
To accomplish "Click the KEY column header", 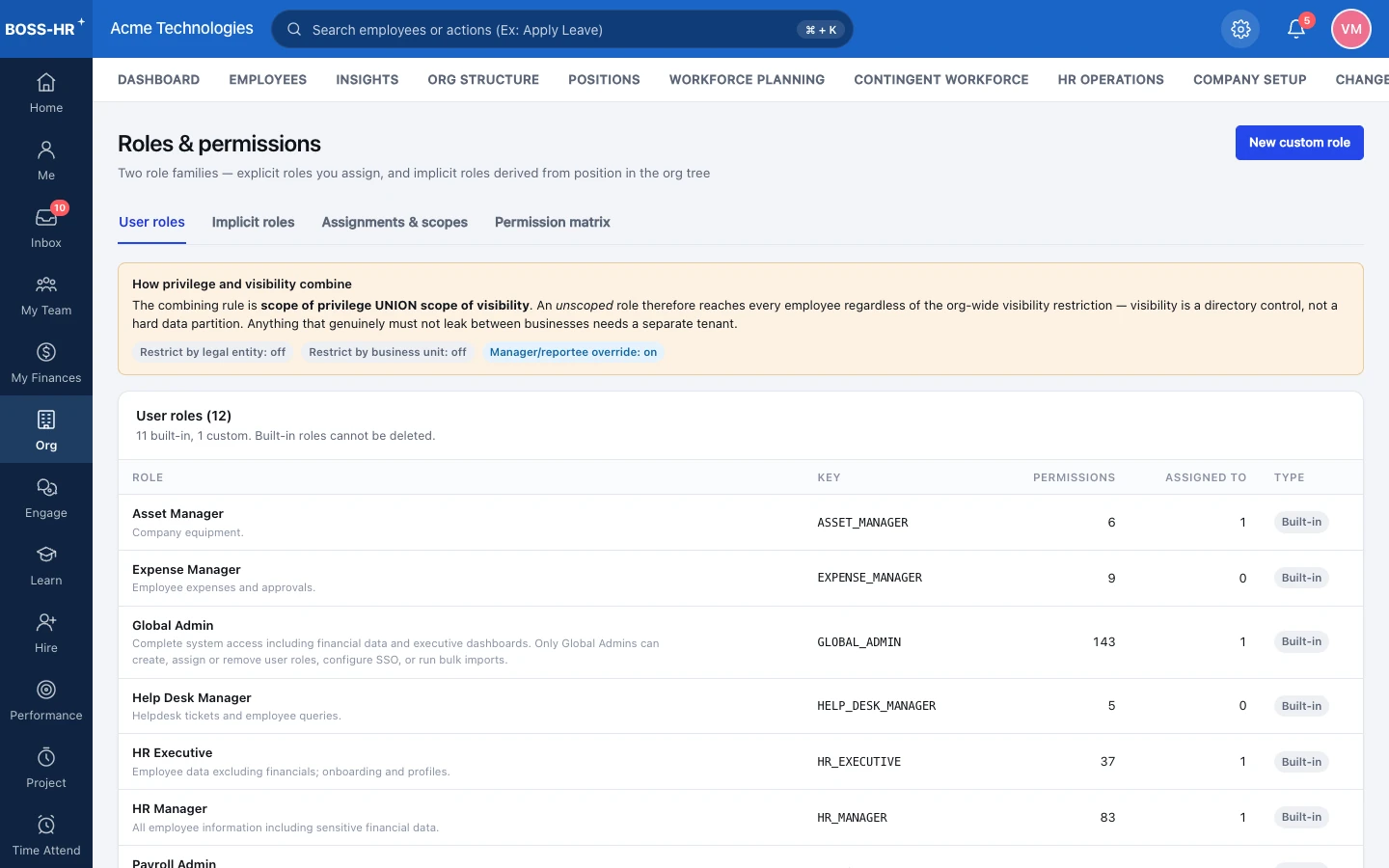I will click(x=829, y=477).
